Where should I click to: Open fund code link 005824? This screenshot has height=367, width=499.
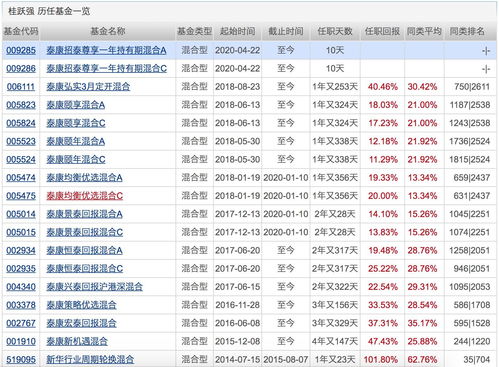pyautogui.click(x=21, y=123)
